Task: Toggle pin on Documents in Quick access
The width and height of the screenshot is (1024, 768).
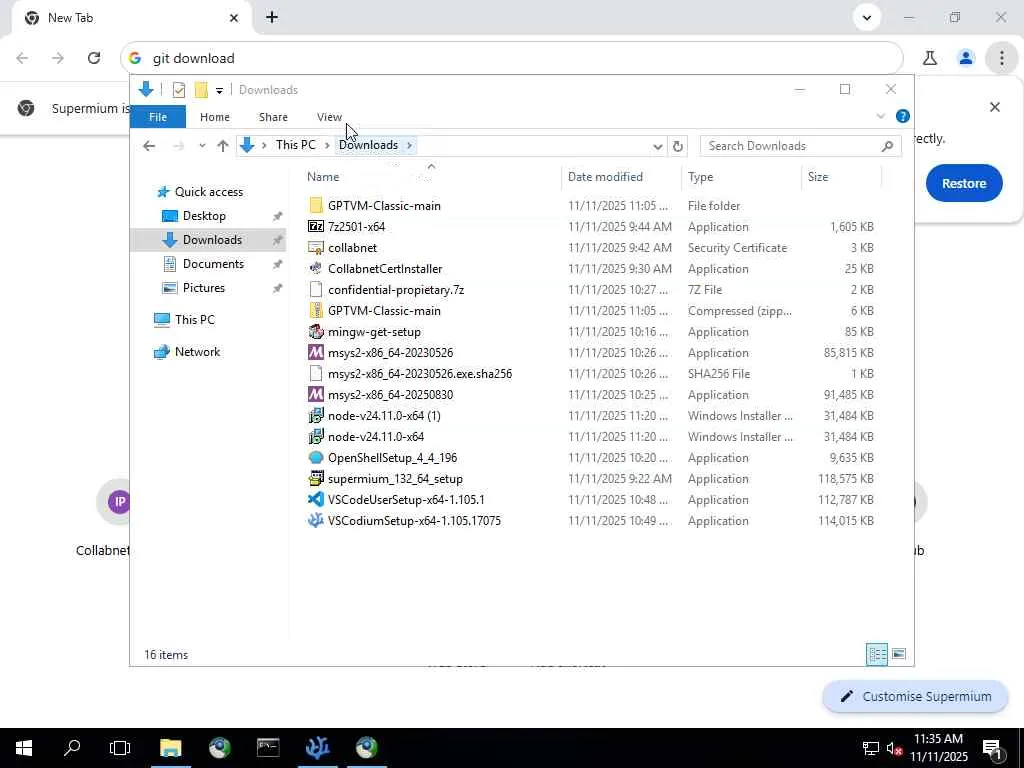Action: pyautogui.click(x=278, y=264)
